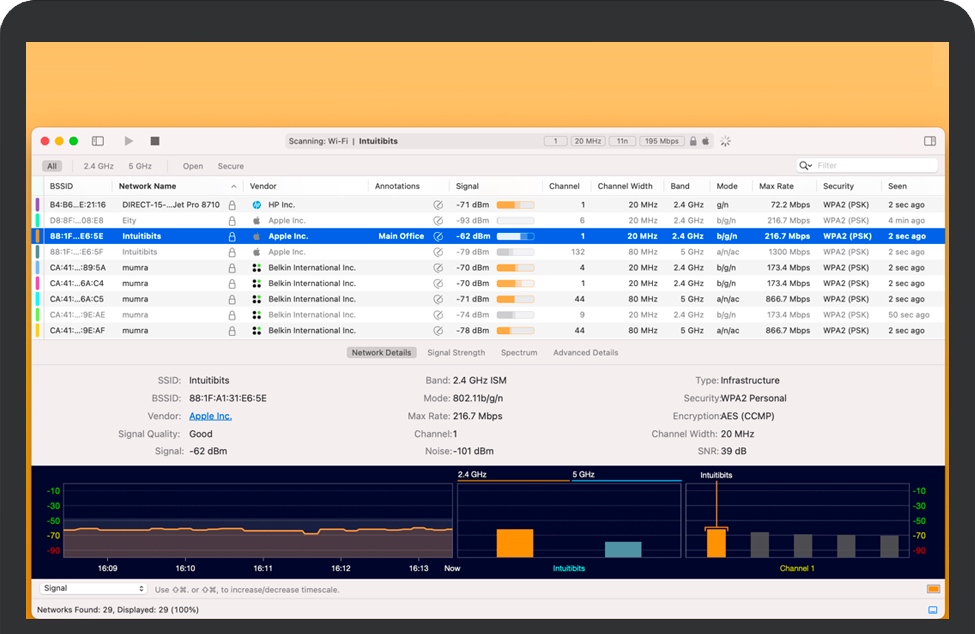Open the Apple Inc. vendor link
Viewport: 975px width, 634px height.
coord(210,416)
